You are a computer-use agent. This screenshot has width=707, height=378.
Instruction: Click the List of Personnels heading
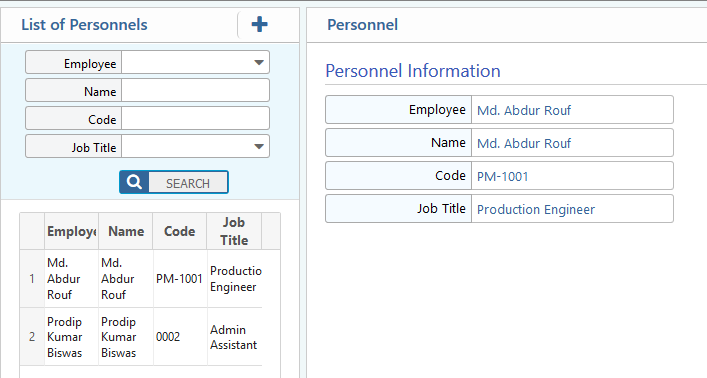(84, 24)
